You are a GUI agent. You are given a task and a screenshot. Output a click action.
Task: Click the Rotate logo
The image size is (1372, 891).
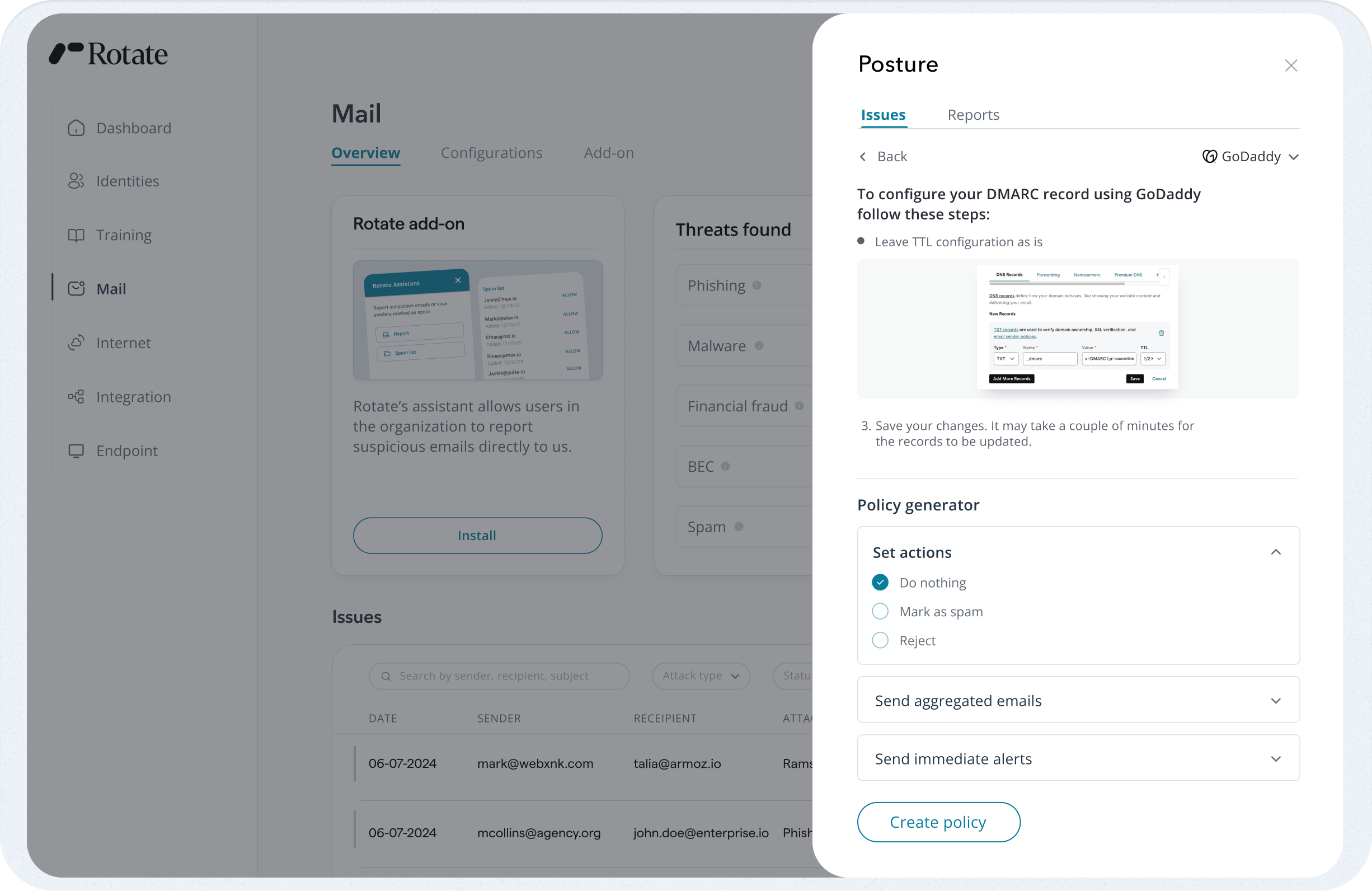click(x=109, y=54)
